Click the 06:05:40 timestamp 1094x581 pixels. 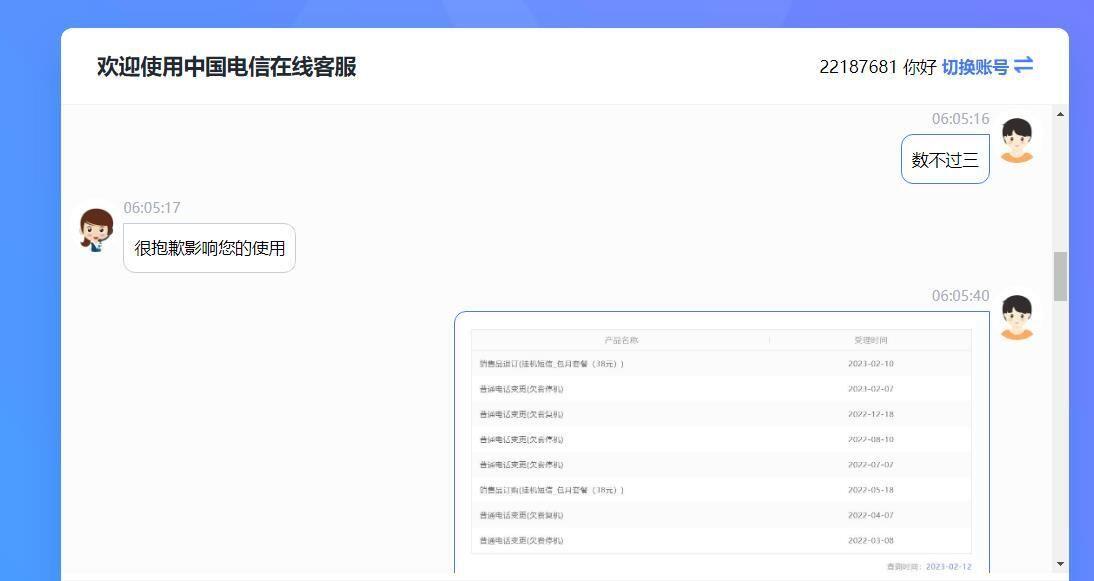[x=961, y=296]
